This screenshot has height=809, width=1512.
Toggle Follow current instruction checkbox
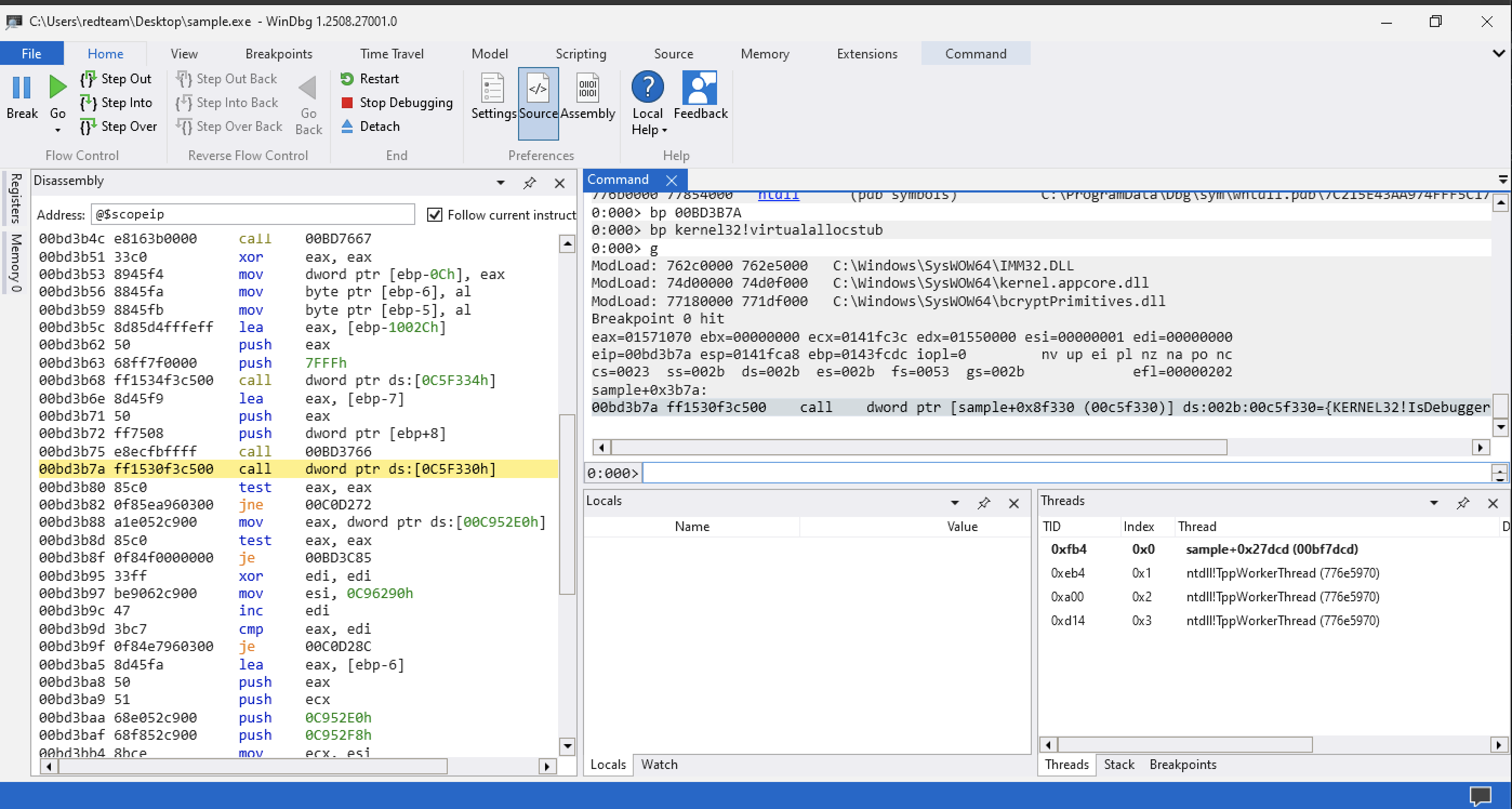[434, 215]
